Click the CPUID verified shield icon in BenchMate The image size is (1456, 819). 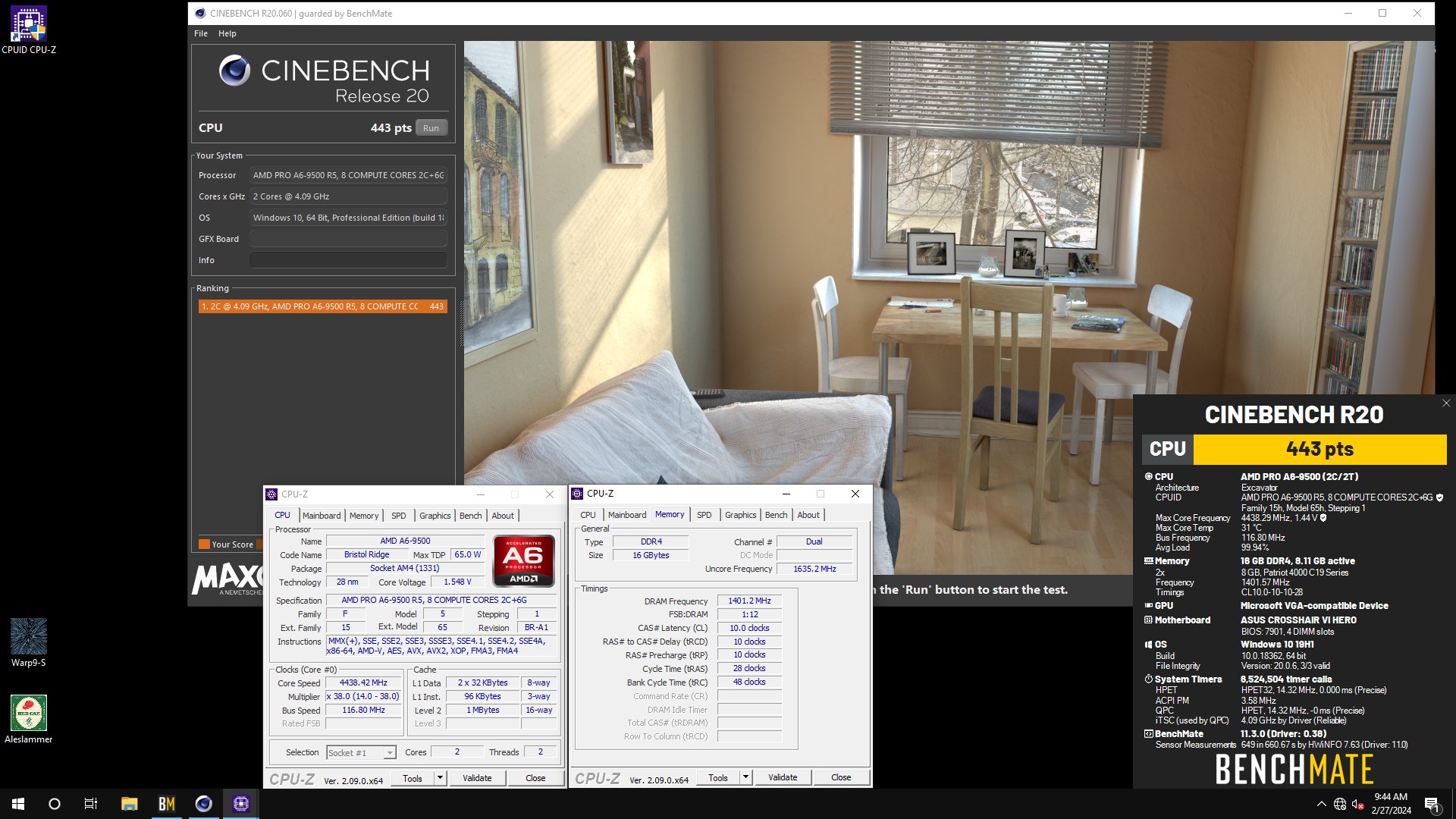tap(1439, 497)
